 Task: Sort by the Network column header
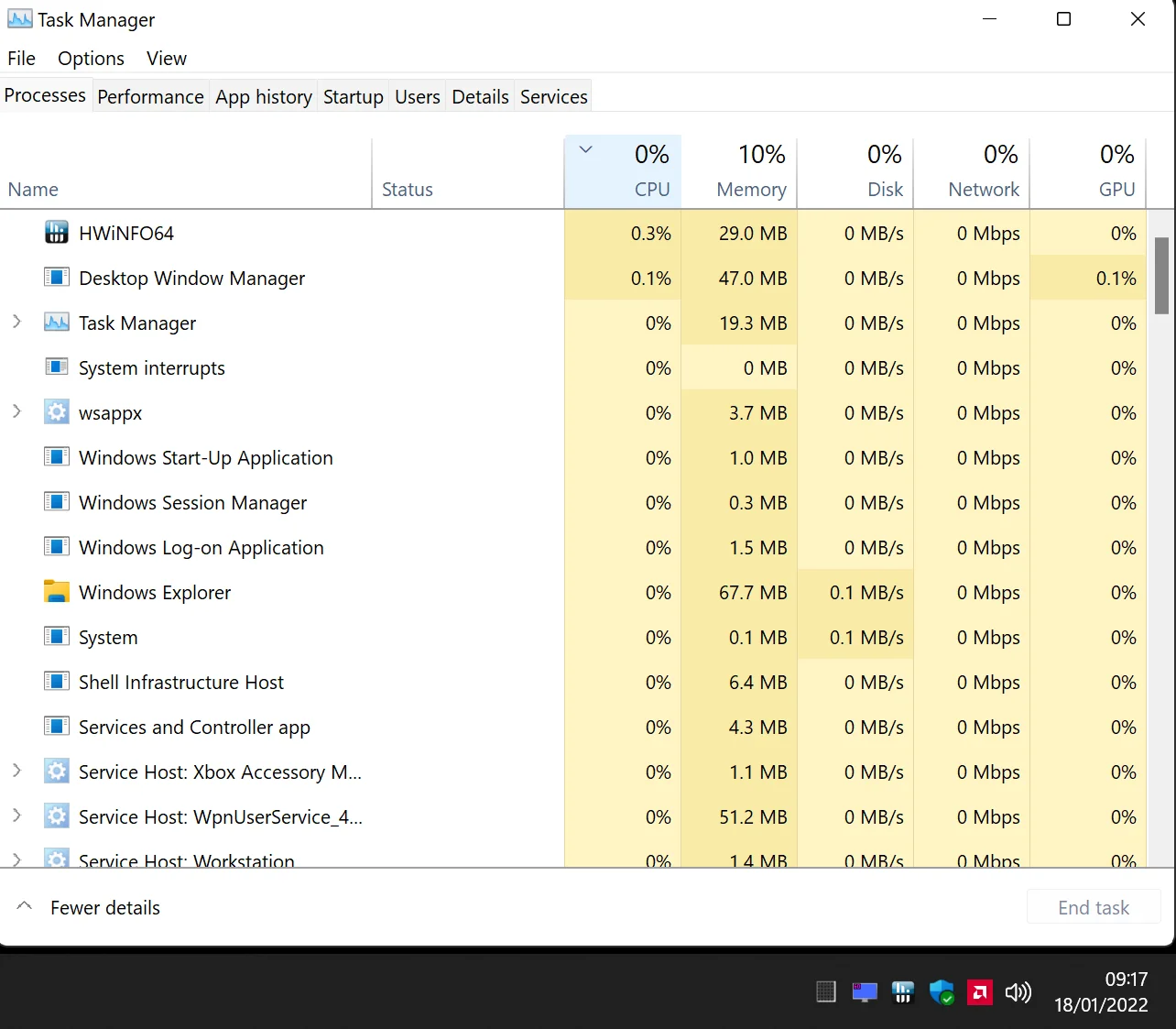pyautogui.click(x=973, y=172)
